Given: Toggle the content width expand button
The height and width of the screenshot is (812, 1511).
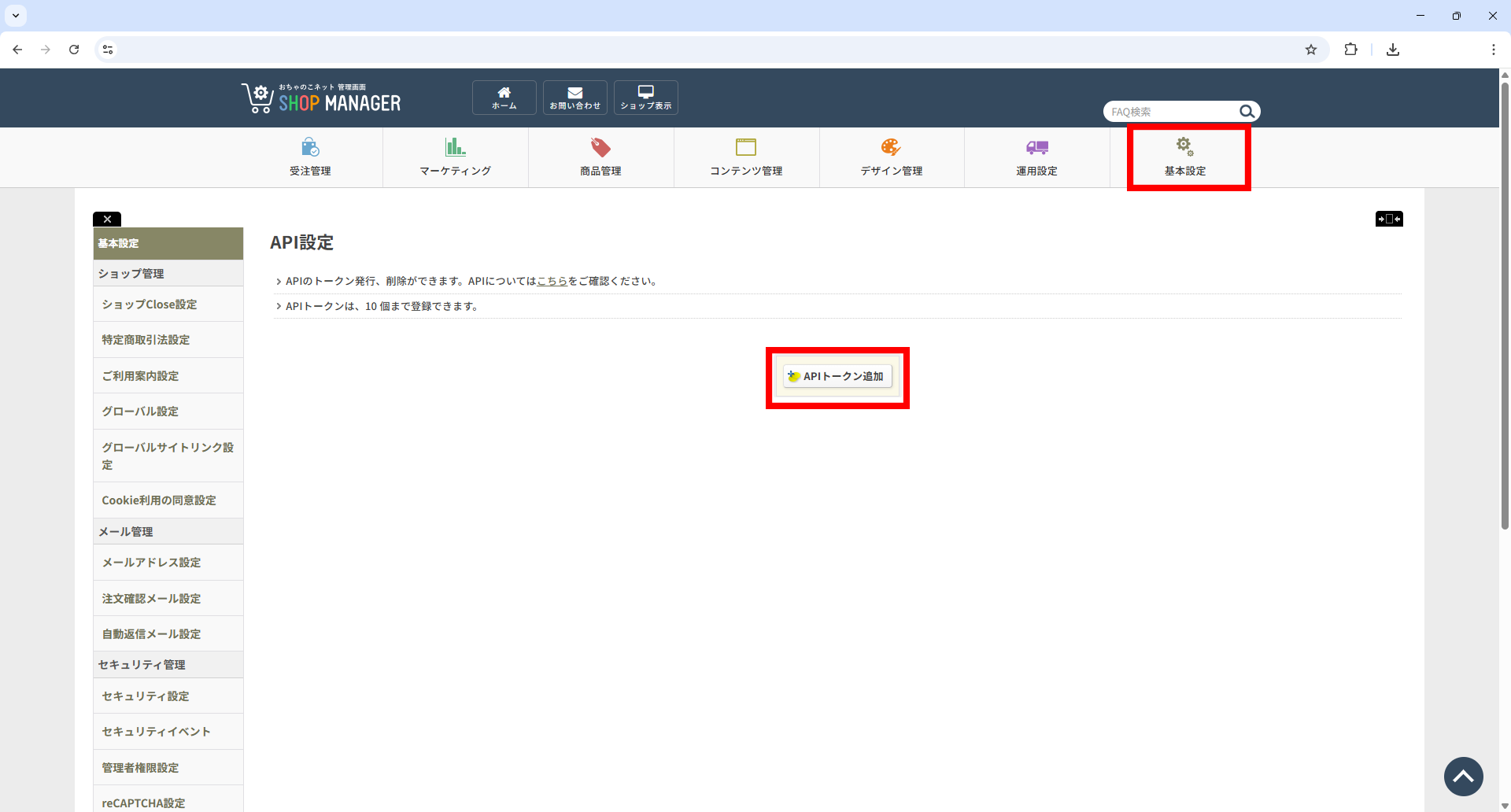Looking at the screenshot, I should pyautogui.click(x=1389, y=219).
